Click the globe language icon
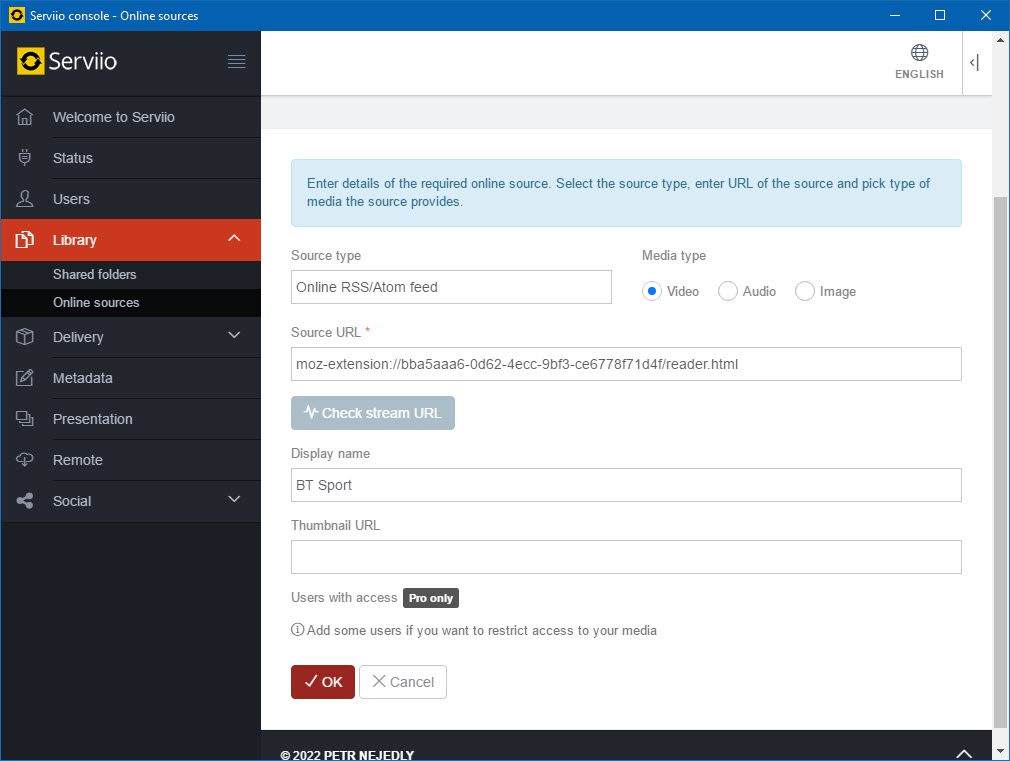Viewport: 1010px width, 761px height. (x=919, y=53)
